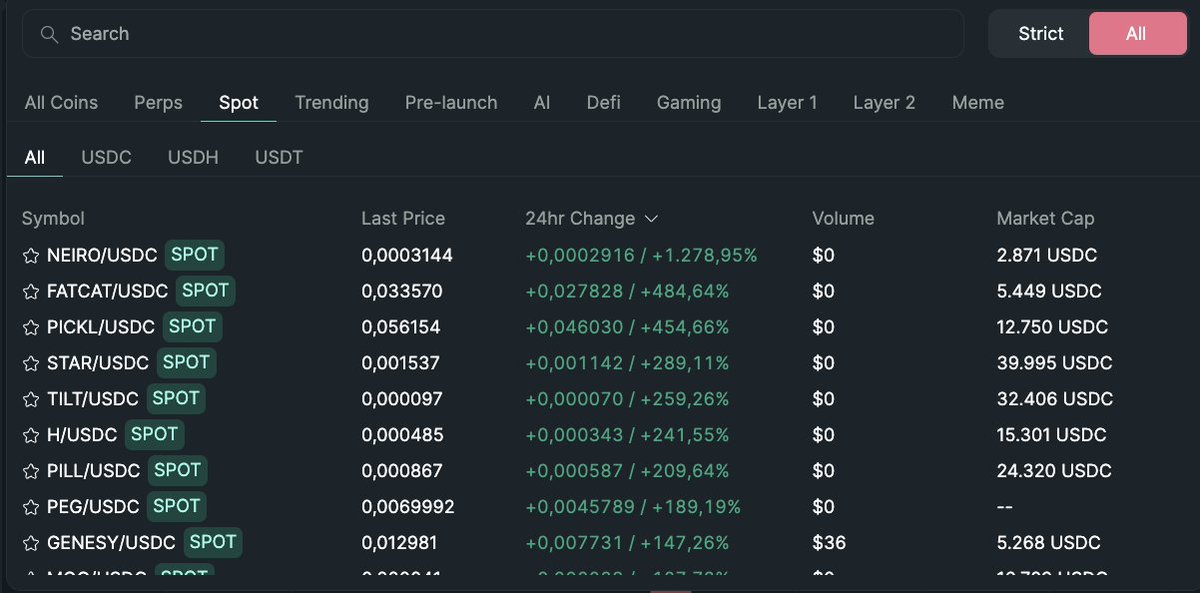Click the SPOT badge on NEIRO/USDC
Screen dimensions: 1200x593
(194, 255)
